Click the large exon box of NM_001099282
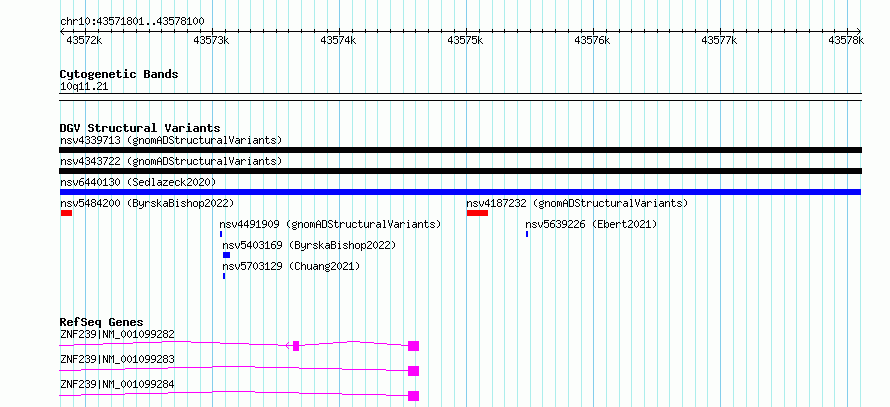The image size is (890, 407). pos(413,346)
